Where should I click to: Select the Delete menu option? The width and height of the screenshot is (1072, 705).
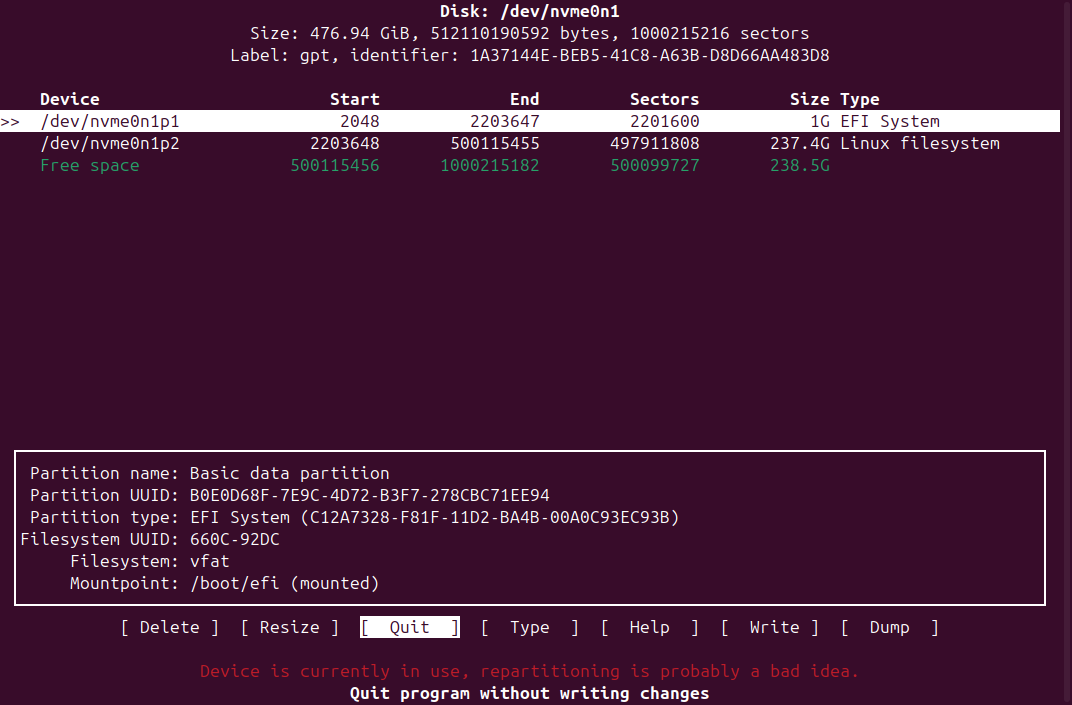pyautogui.click(x=169, y=628)
